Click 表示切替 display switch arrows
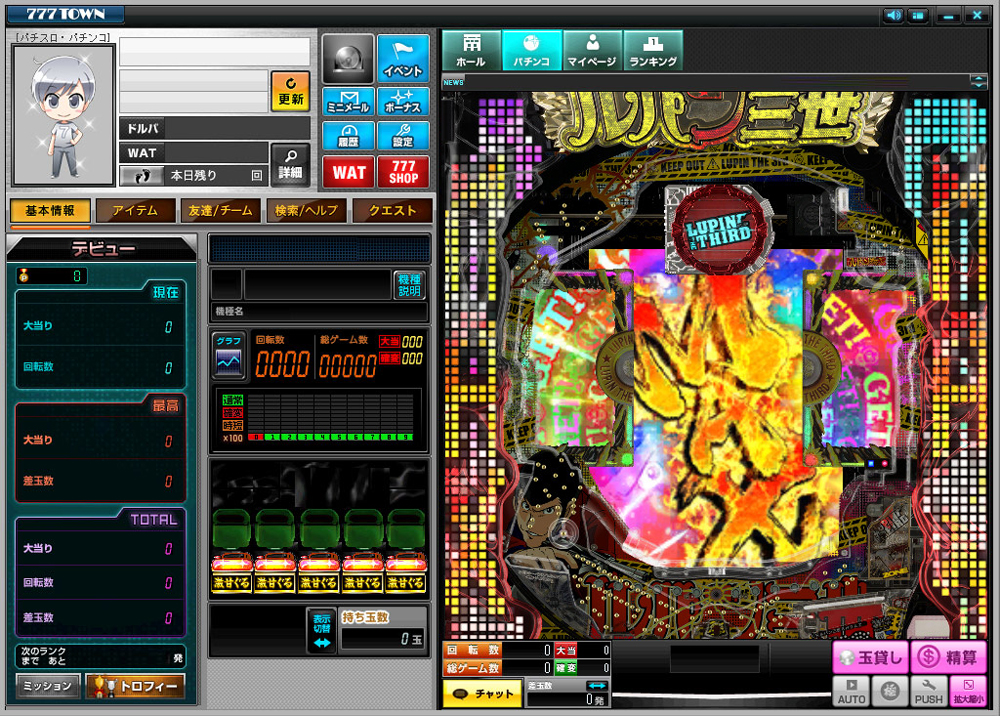 (322, 631)
